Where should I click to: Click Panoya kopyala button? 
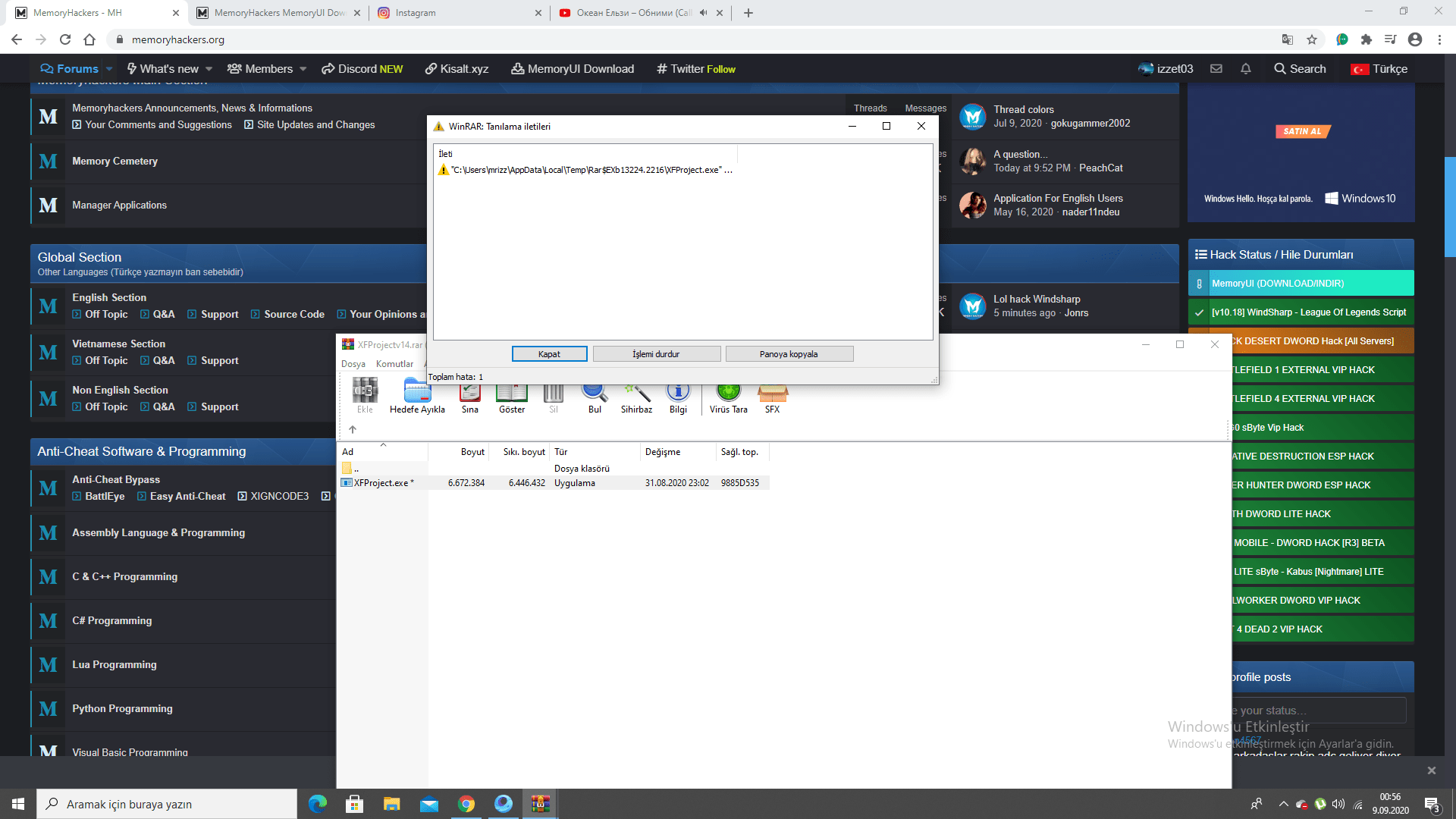click(789, 354)
